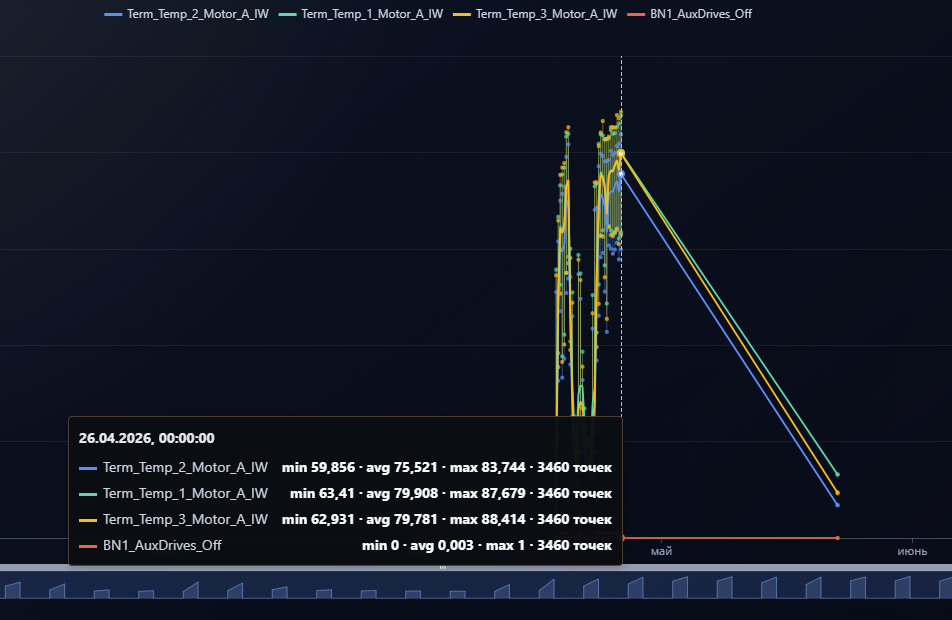The height and width of the screenshot is (620, 952).
Task: Select the highlighted blue point on dashed cursor line
Action: (x=621, y=174)
